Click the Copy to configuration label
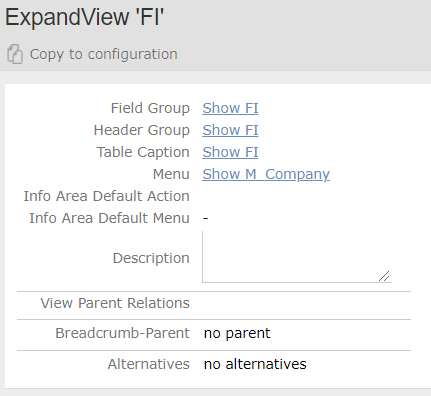 [x=104, y=54]
